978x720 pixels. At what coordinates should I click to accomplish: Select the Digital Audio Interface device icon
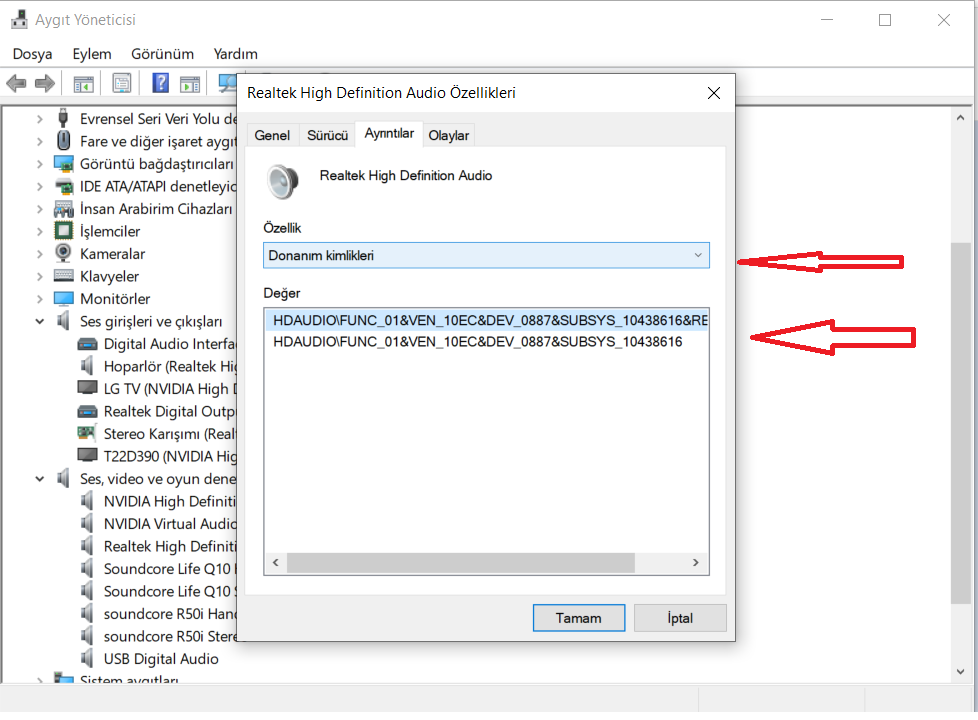coord(87,344)
